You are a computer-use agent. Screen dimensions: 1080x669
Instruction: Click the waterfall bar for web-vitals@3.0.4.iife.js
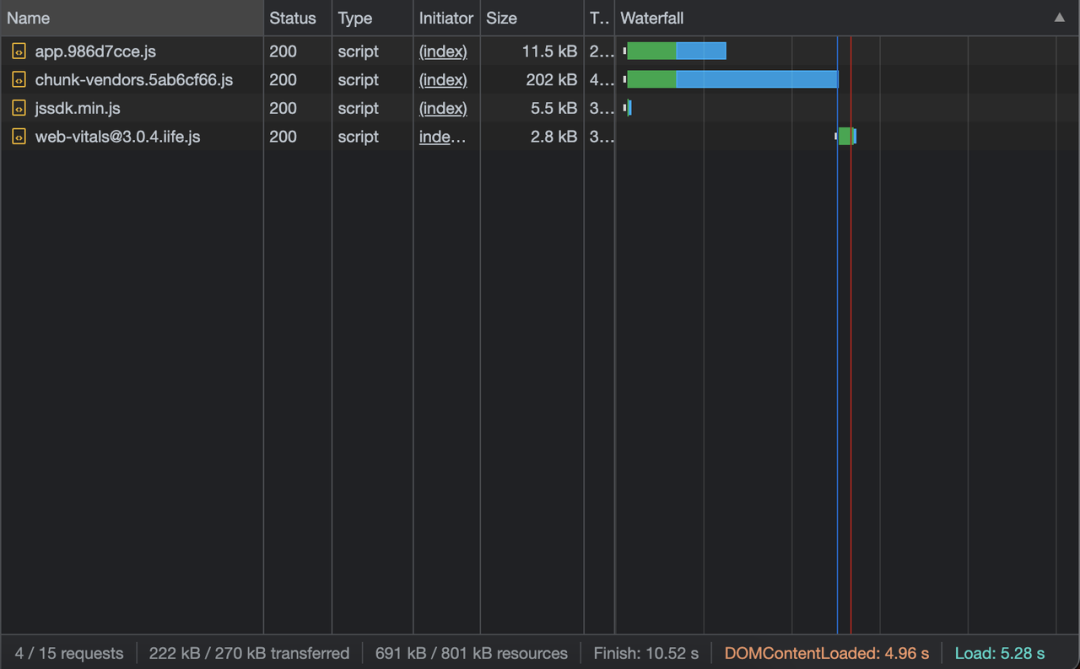[847, 136]
